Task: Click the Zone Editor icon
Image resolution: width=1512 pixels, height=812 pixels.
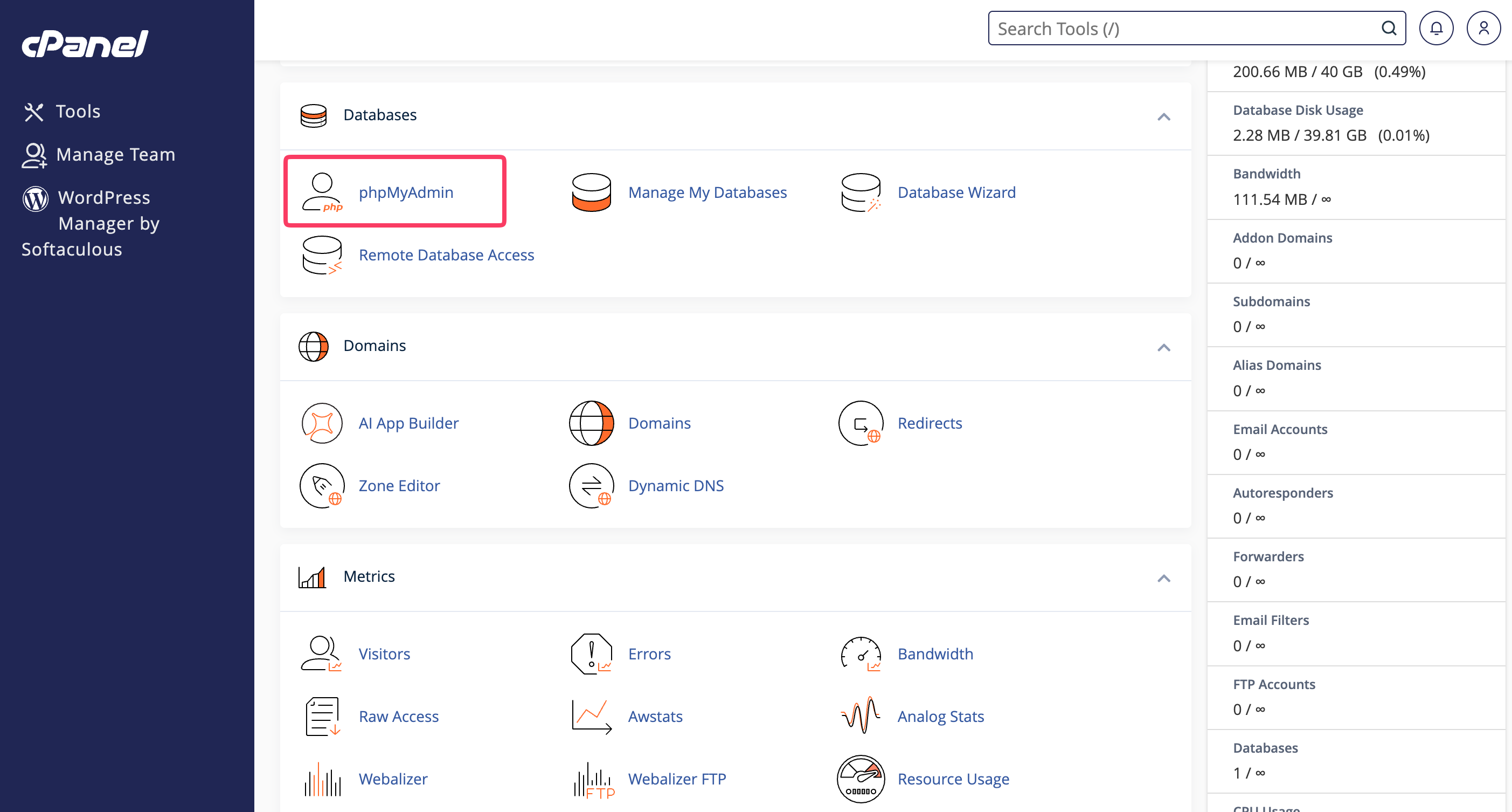Action: point(322,486)
